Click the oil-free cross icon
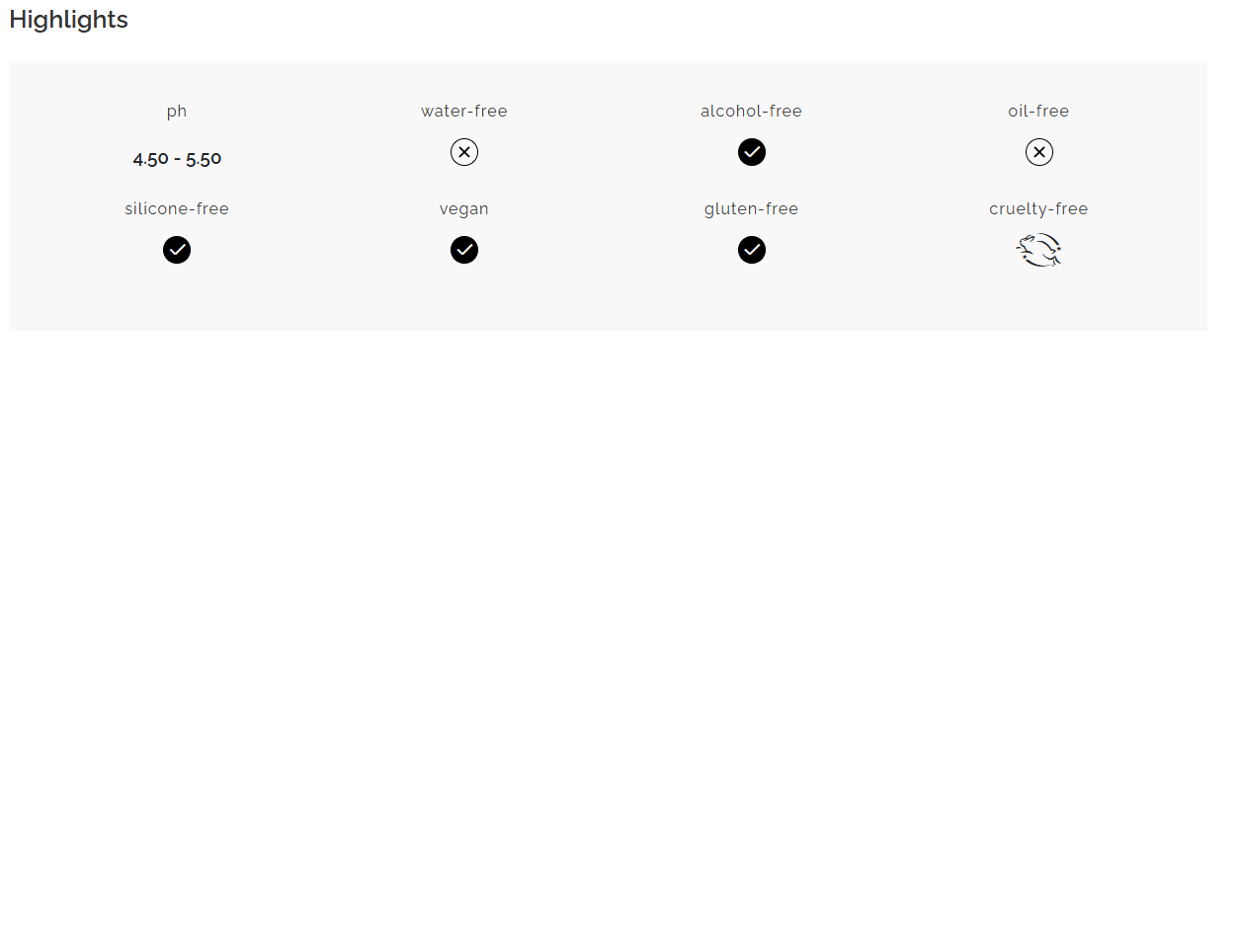 (x=1039, y=152)
